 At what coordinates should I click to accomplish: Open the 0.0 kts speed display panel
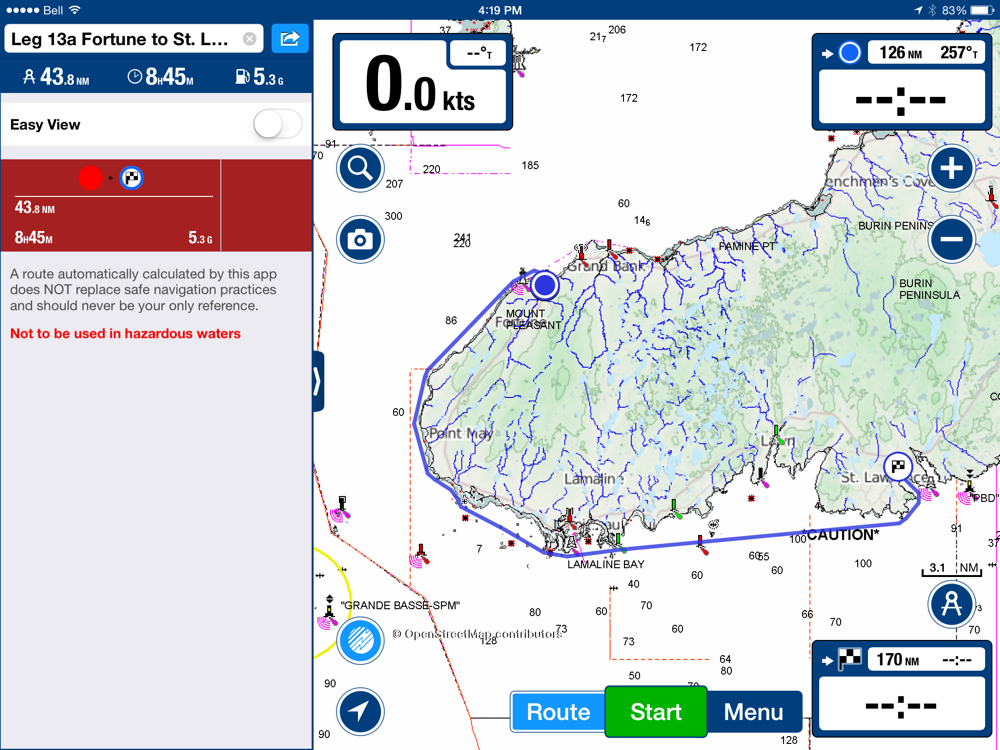(x=422, y=82)
